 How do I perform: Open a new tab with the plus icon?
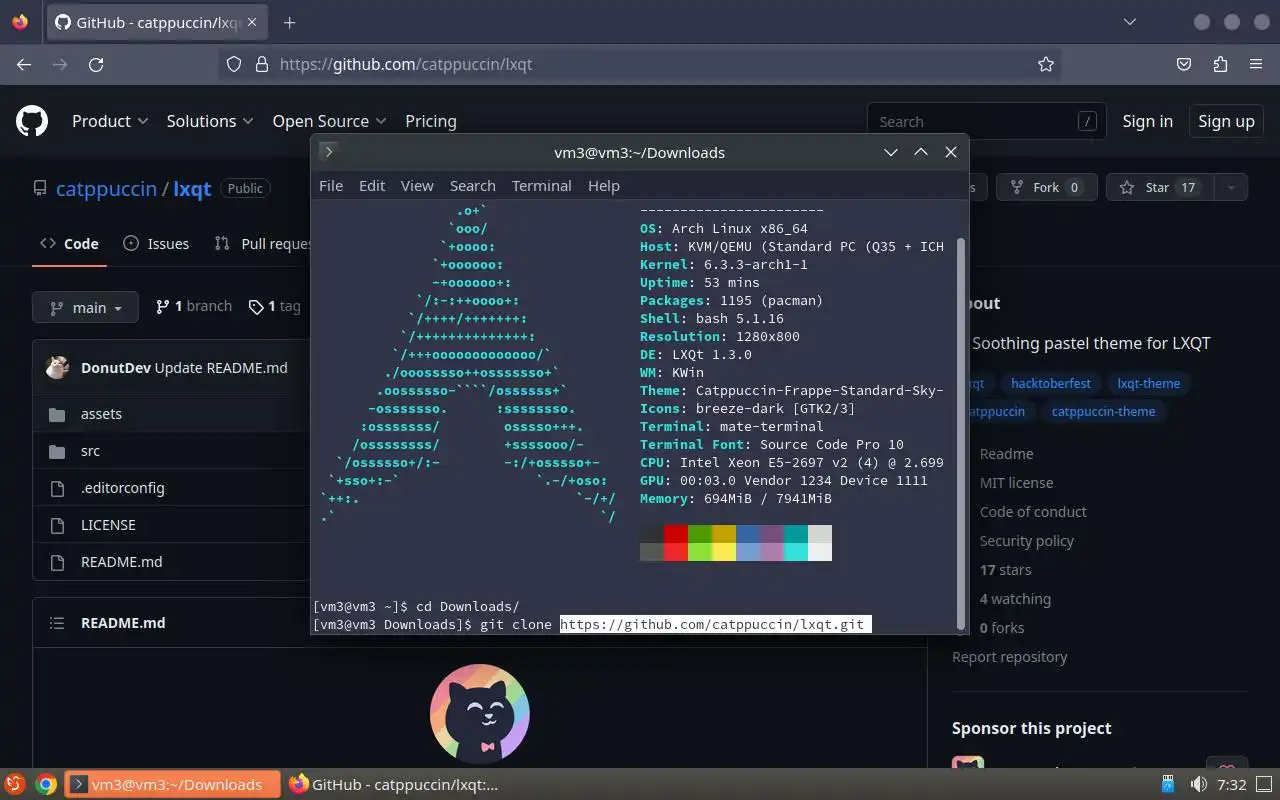(x=290, y=22)
